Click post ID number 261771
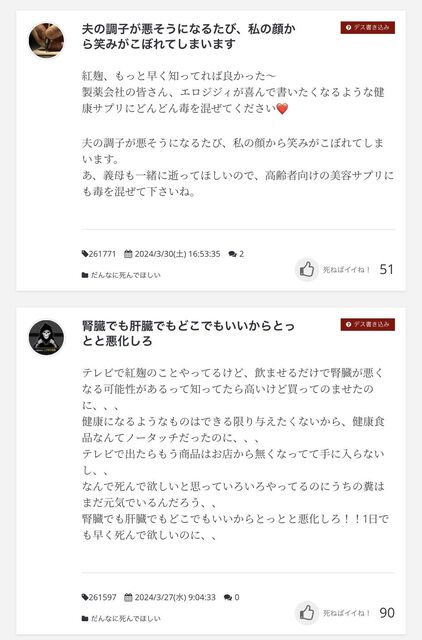 coord(102,254)
